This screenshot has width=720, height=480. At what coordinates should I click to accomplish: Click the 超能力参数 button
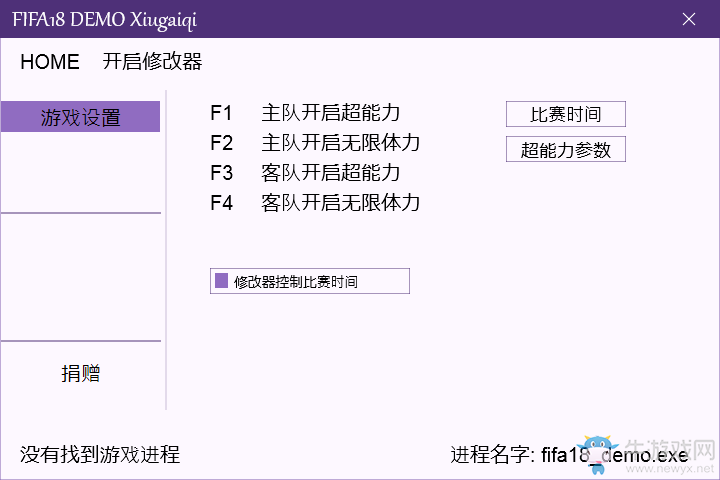[566, 149]
